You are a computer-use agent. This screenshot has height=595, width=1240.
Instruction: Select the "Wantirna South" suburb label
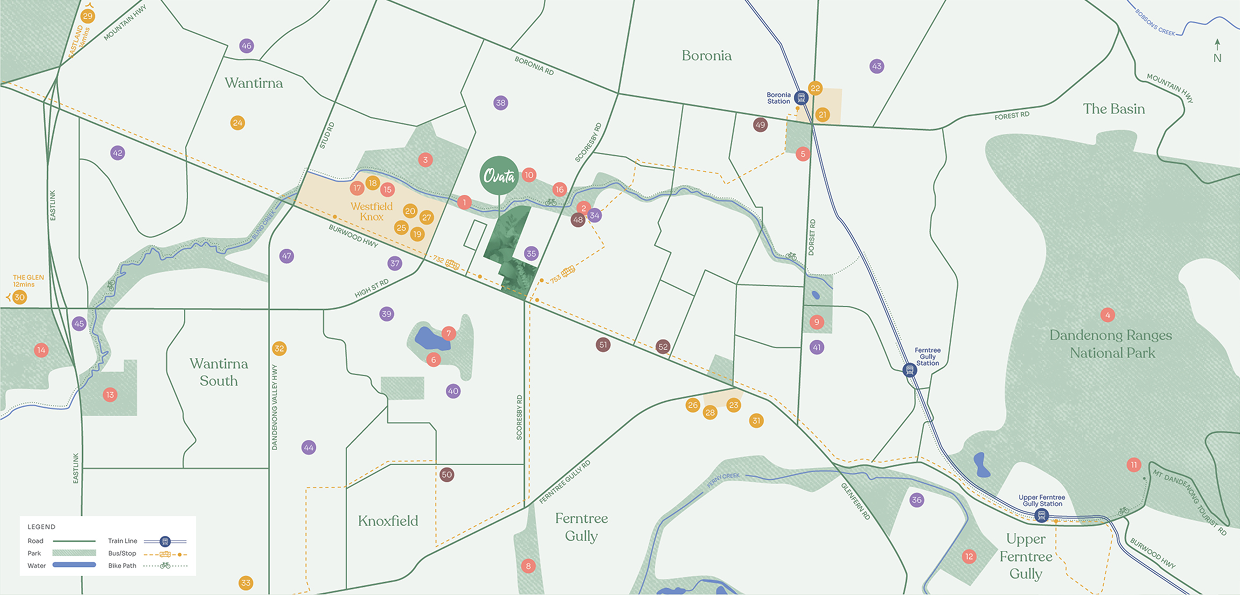tap(218, 372)
